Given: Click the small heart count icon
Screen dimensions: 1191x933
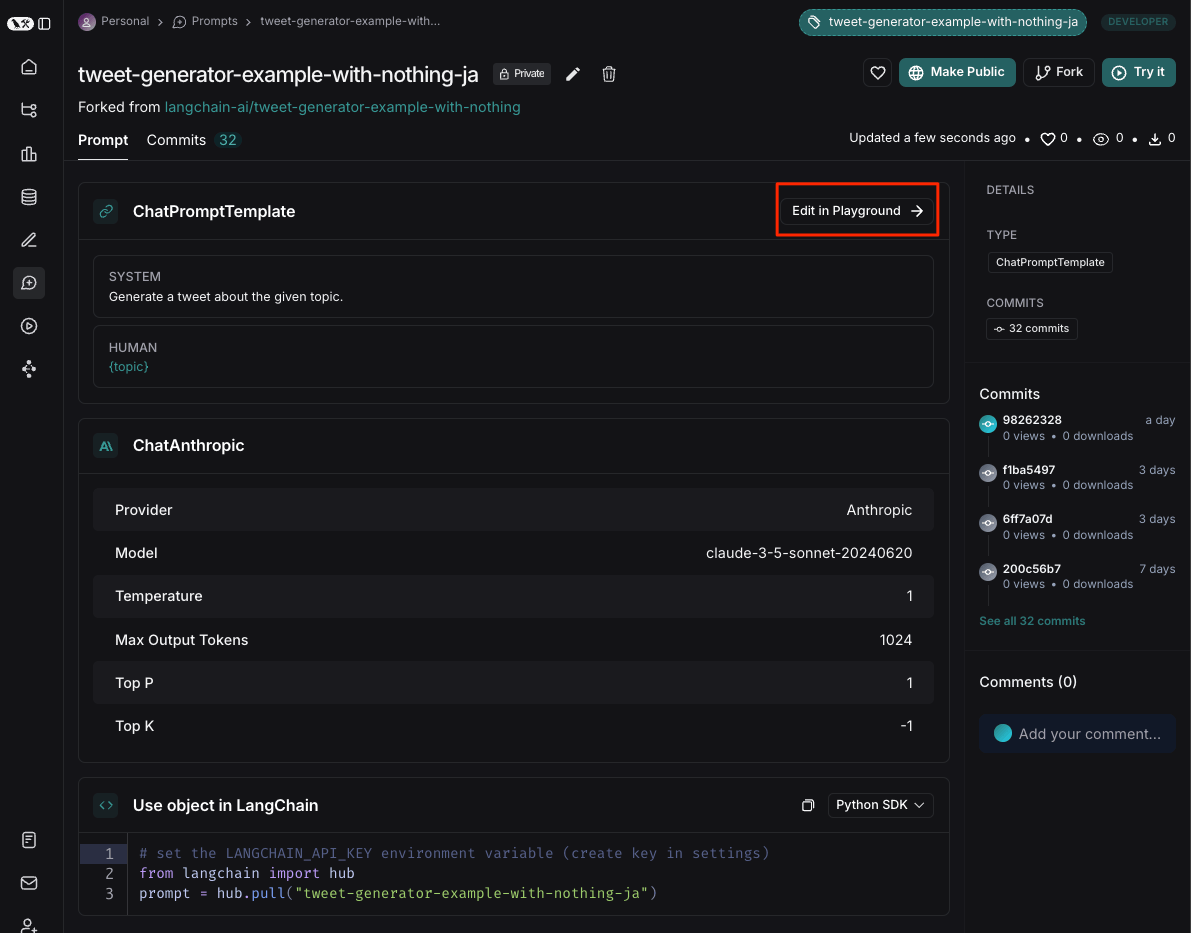Looking at the screenshot, I should 1047,139.
